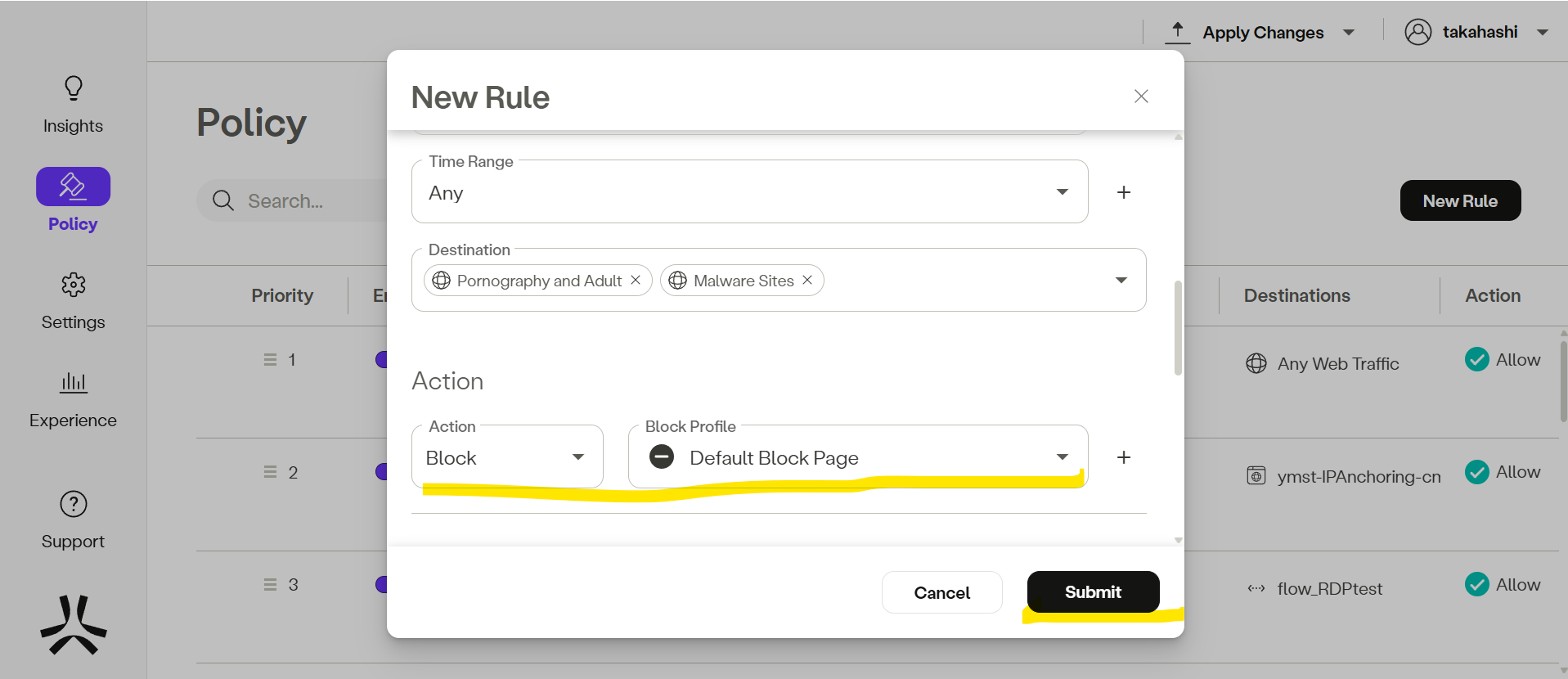Viewport: 1568px width, 679px height.
Task: Open the Insights lightbulb icon
Action: coord(73,88)
